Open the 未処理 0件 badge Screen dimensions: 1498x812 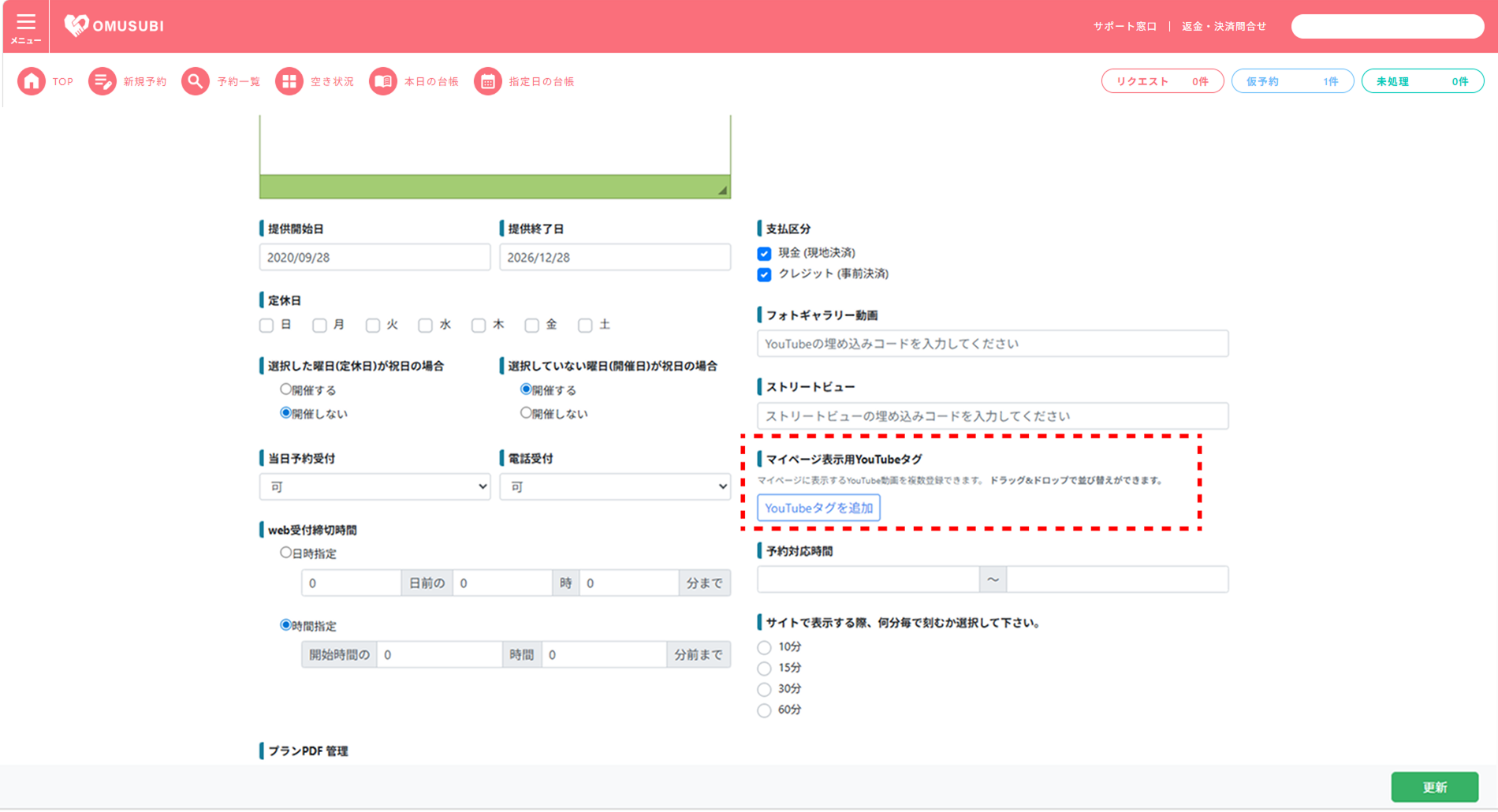(1422, 81)
